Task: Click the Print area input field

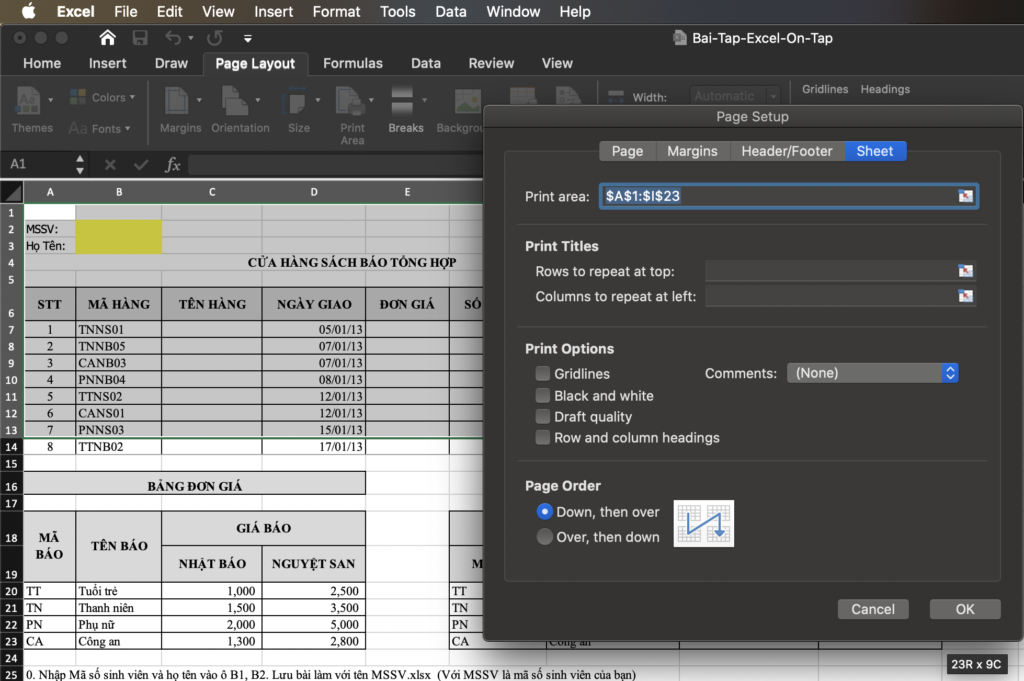Action: click(x=788, y=196)
